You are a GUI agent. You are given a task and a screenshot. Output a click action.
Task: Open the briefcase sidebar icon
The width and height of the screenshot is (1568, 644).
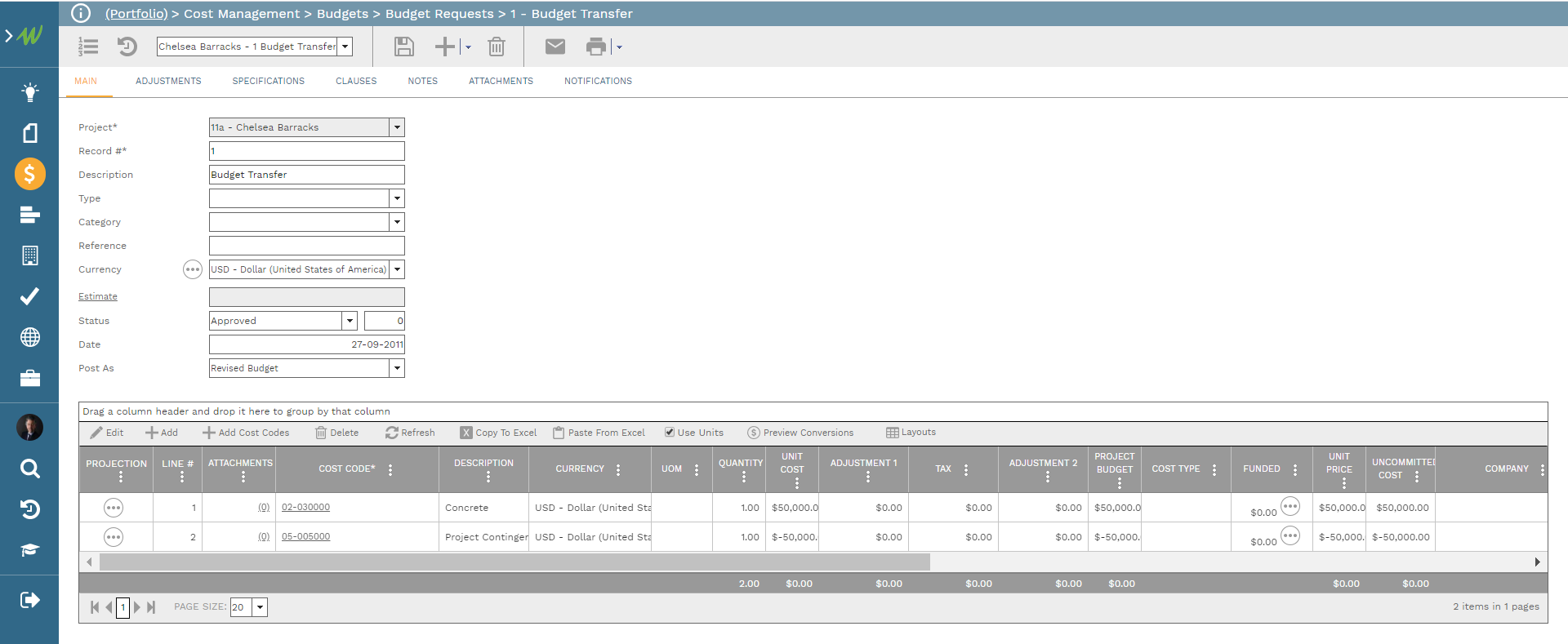click(29, 378)
